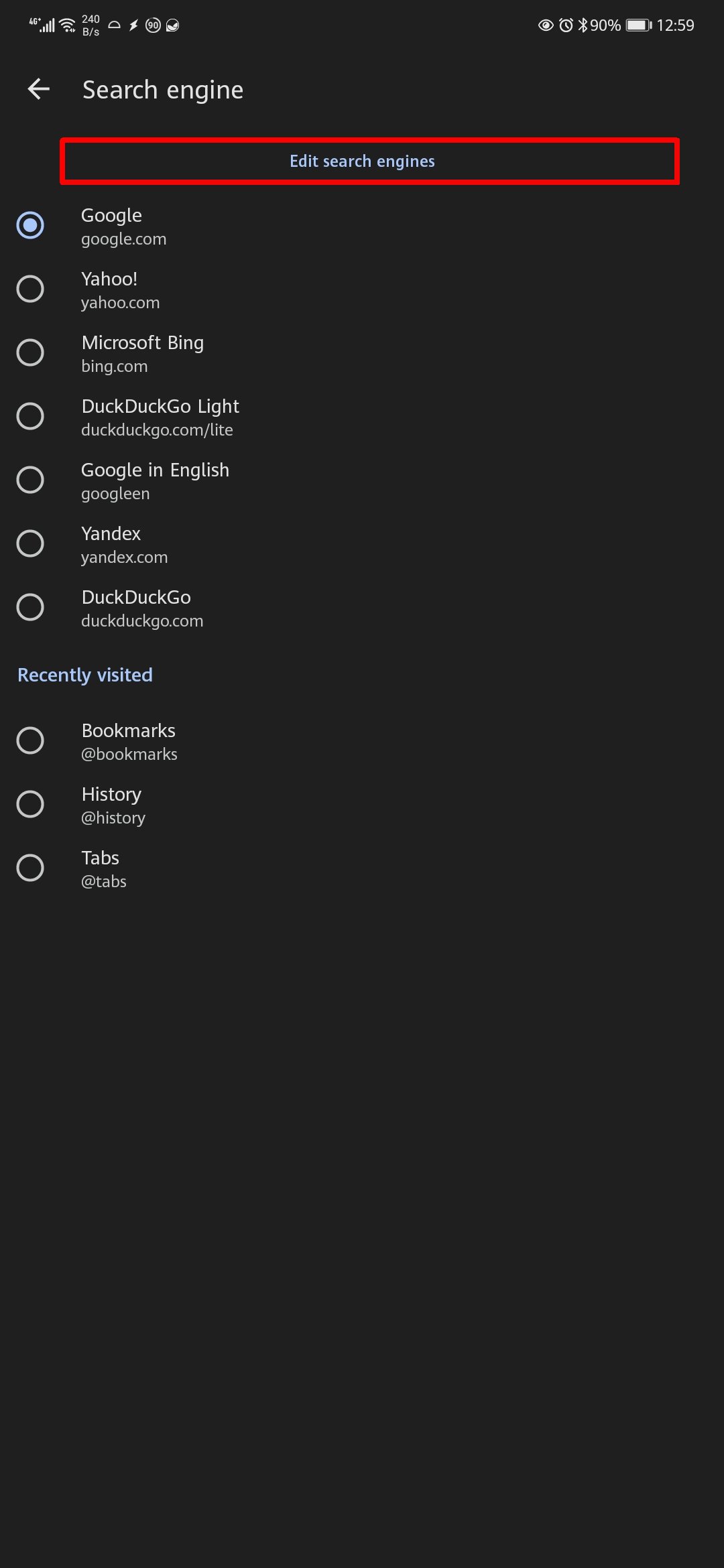Select Google in English option
Screen dimensions: 724x1568
30,480
